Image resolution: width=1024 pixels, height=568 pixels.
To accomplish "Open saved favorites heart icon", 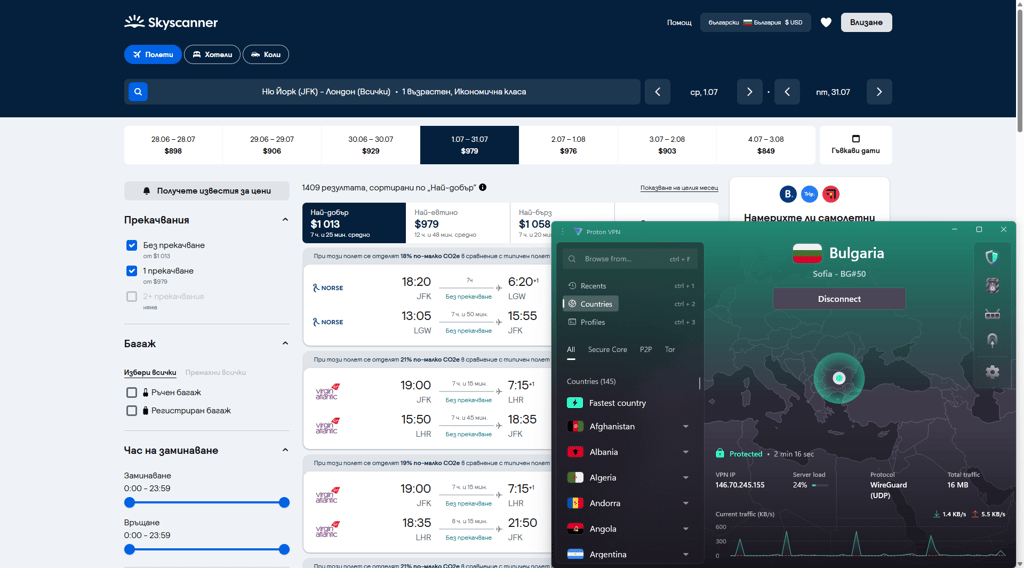I will (x=826, y=22).
